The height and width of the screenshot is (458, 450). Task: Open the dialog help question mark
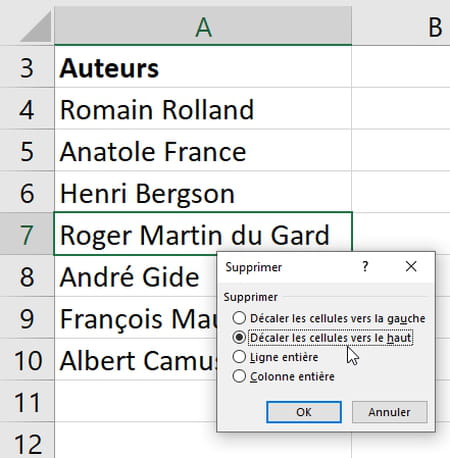(365, 267)
